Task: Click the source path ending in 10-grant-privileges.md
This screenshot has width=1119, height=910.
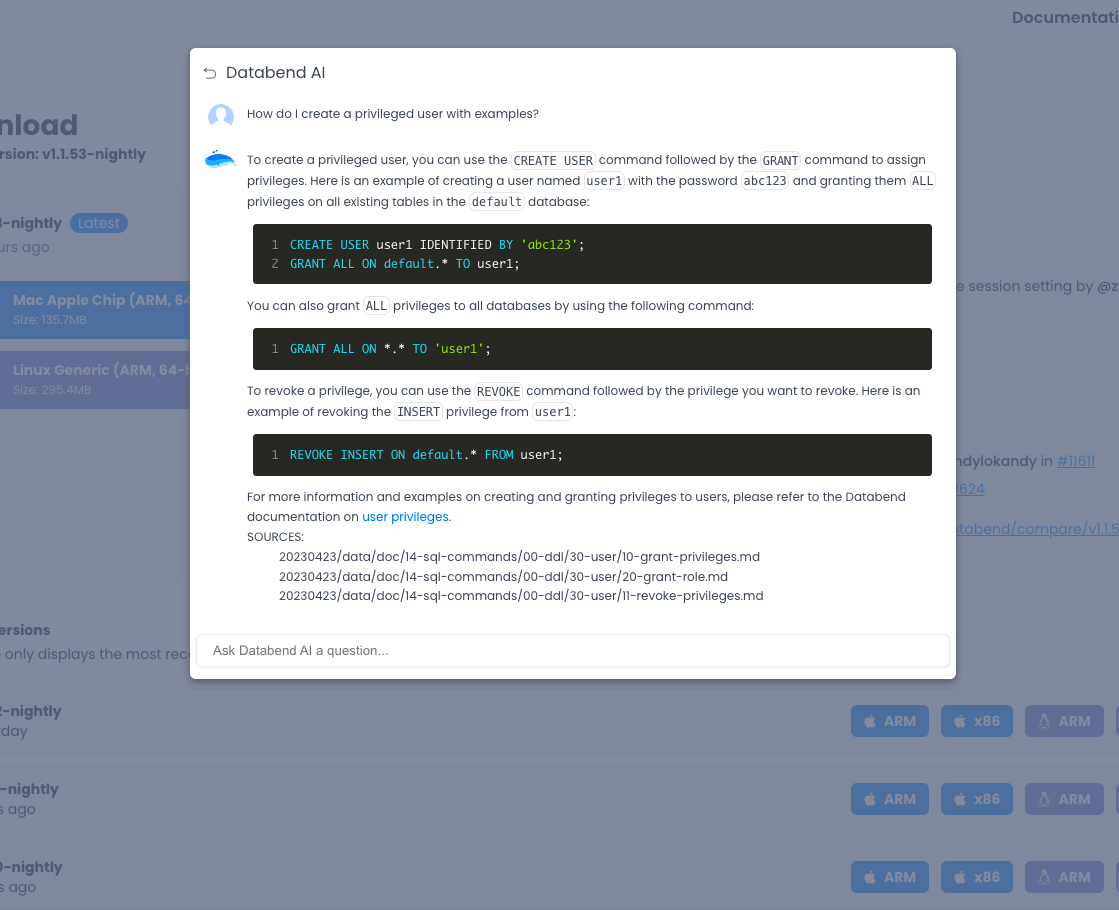Action: click(520, 557)
